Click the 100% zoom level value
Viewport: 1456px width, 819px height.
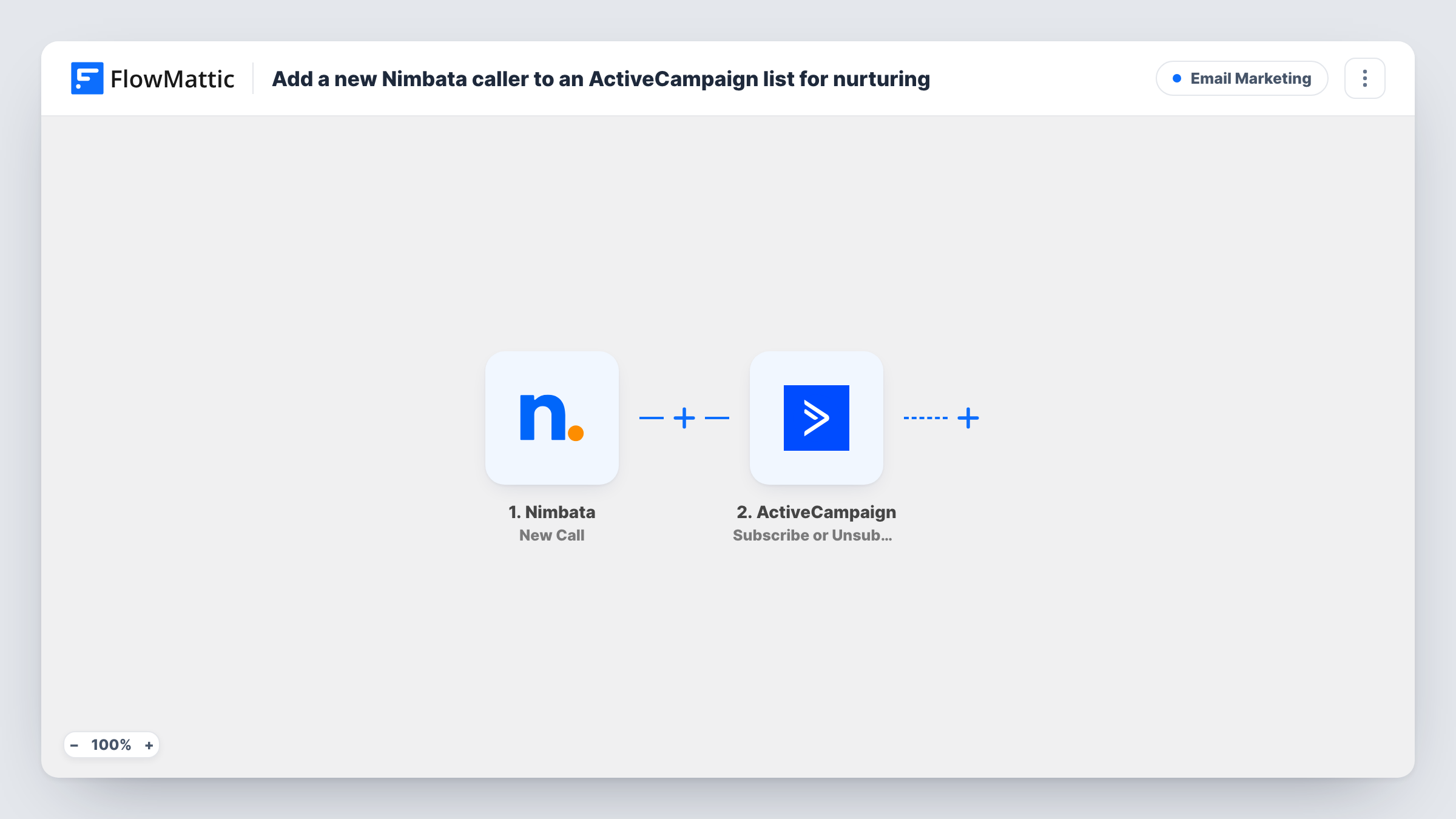pos(111,745)
